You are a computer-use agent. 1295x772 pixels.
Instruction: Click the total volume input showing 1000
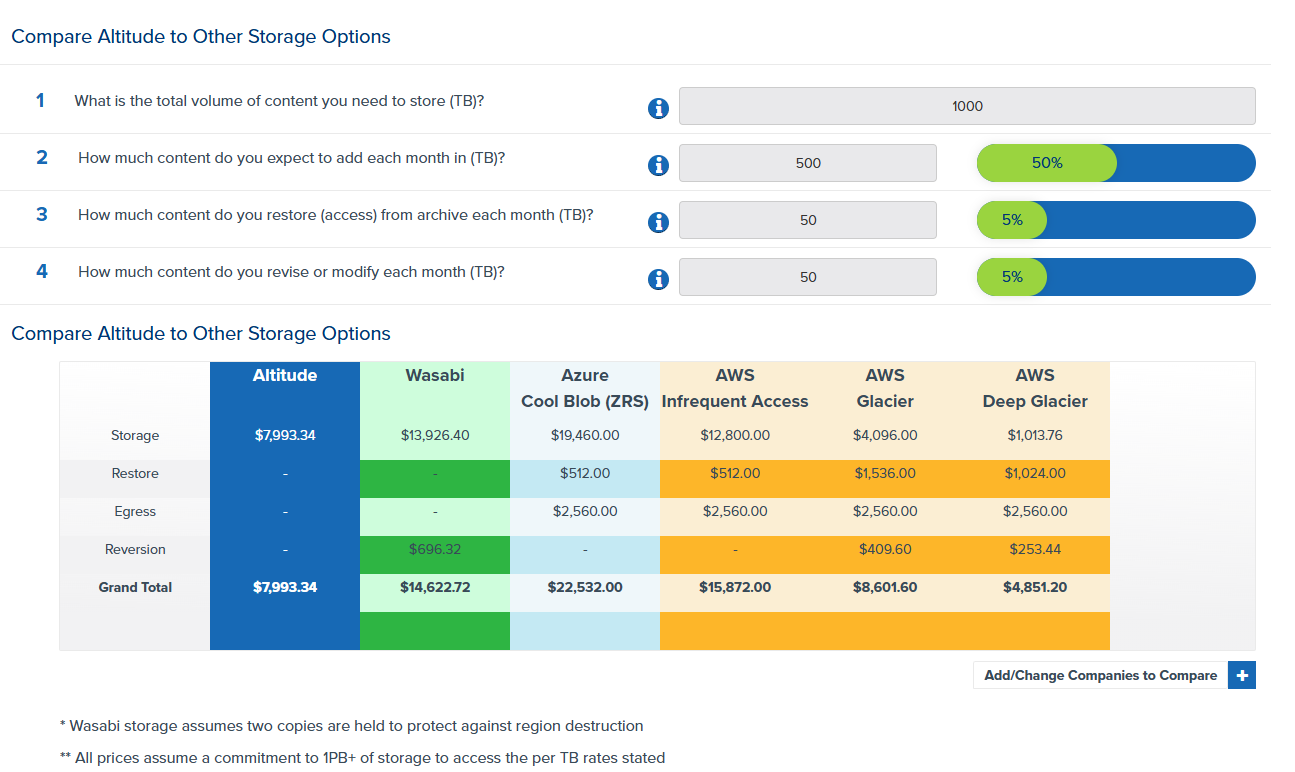pyautogui.click(x=967, y=106)
